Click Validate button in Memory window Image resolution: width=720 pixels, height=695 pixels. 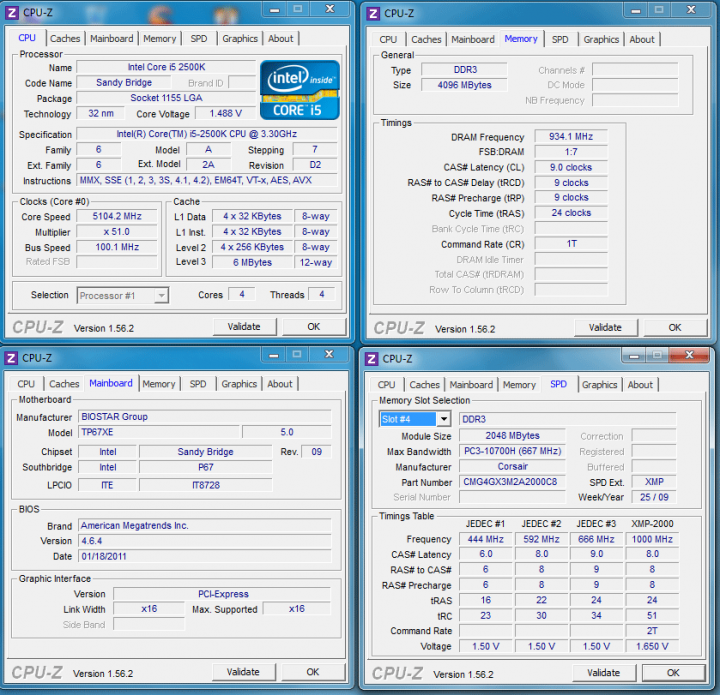pos(605,328)
